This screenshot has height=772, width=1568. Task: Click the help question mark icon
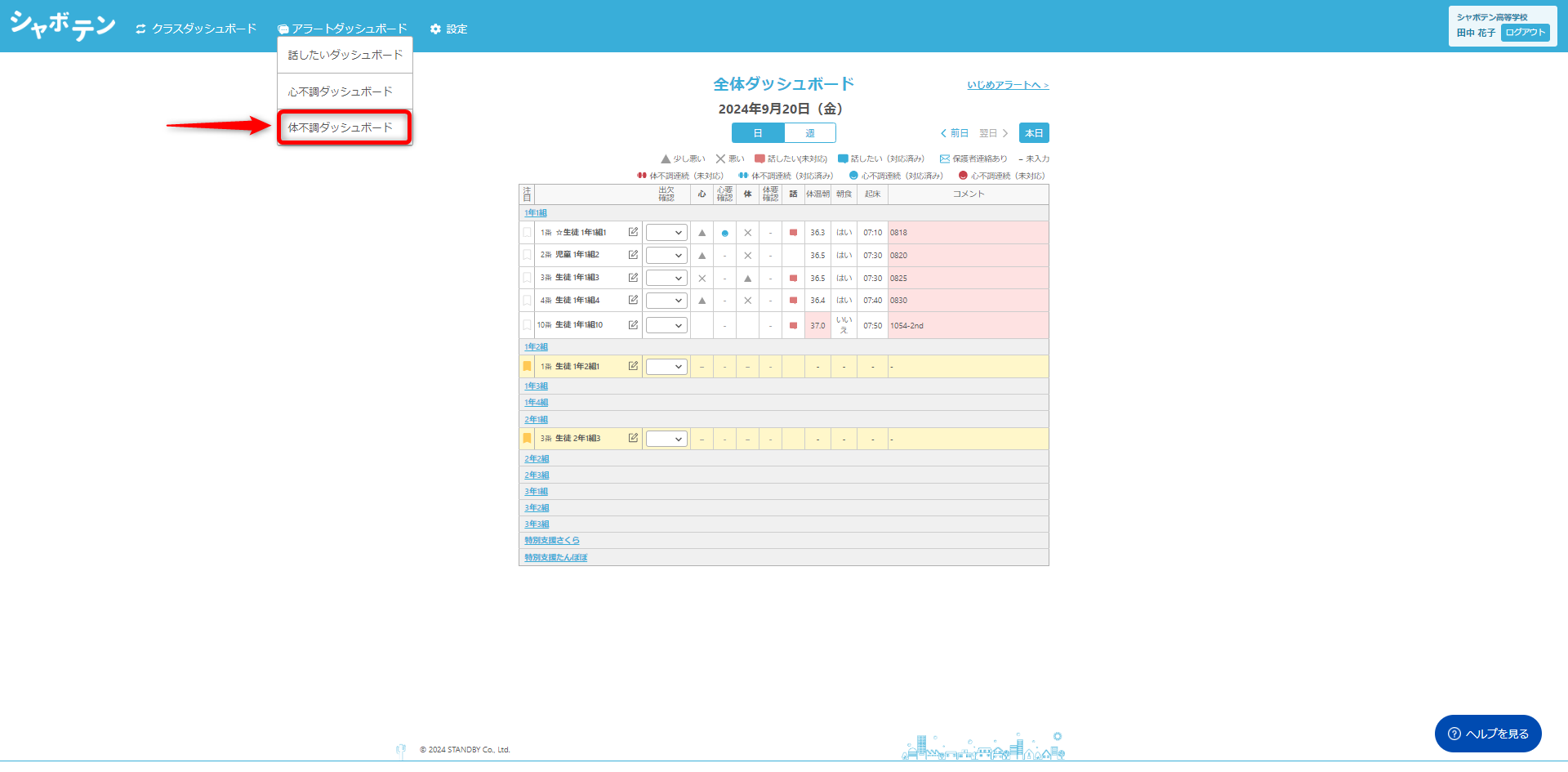(1454, 734)
